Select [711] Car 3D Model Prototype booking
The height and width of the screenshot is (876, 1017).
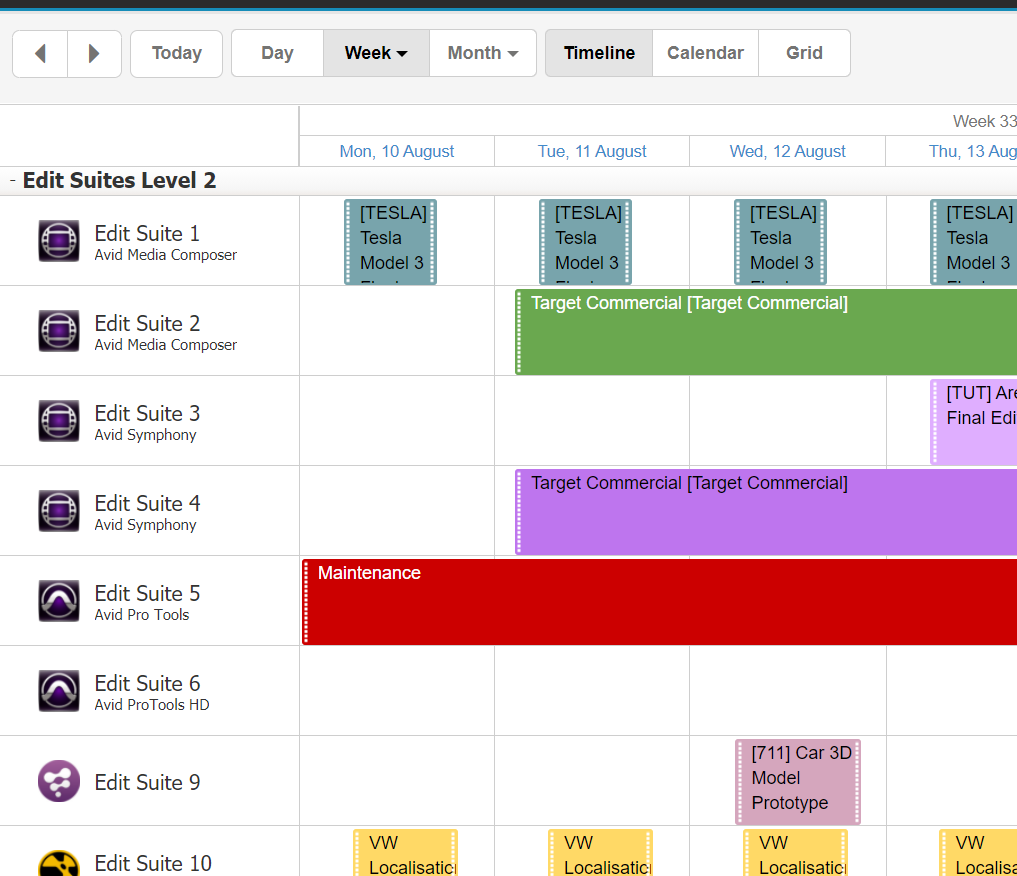pos(798,782)
